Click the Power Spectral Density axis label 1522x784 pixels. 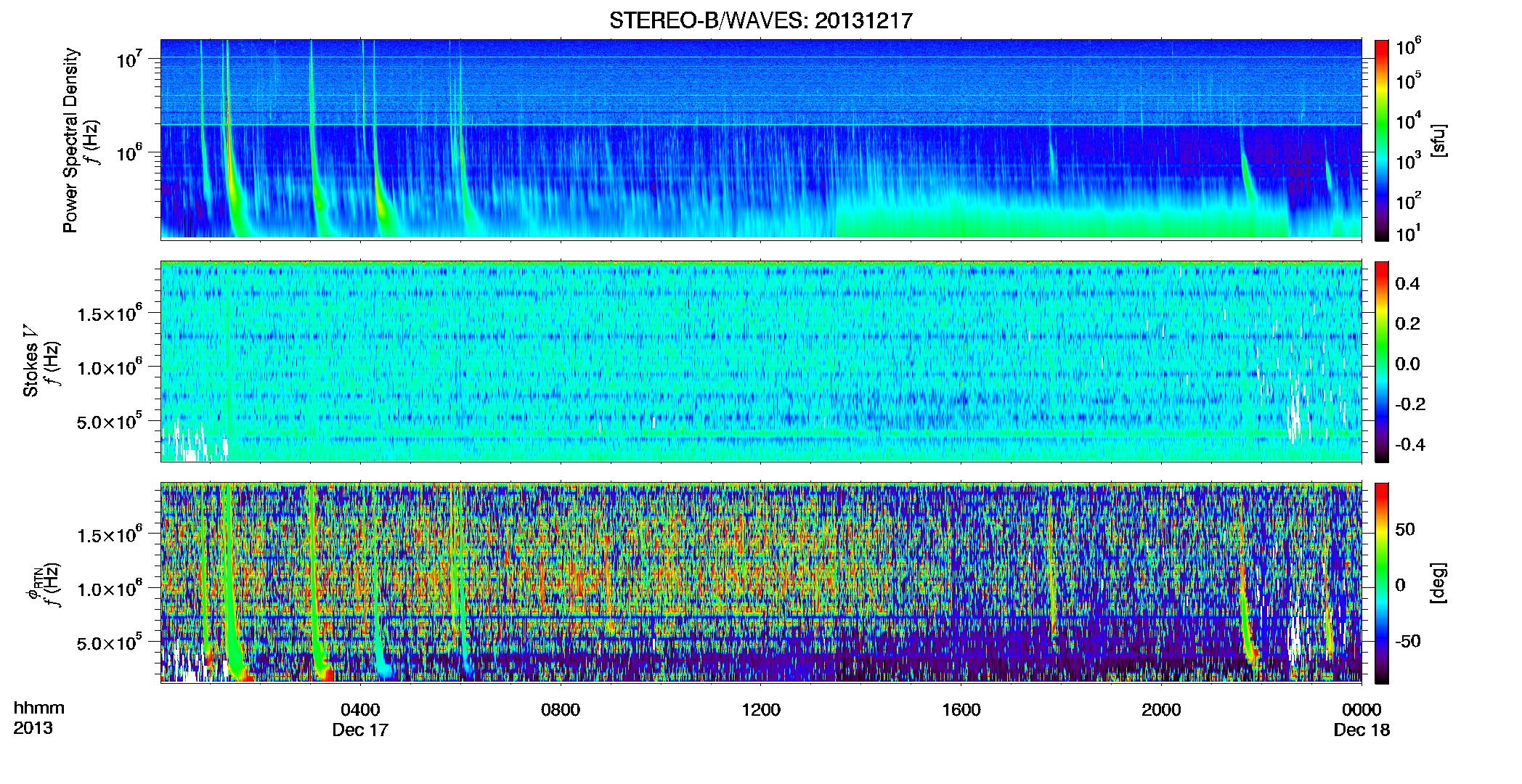click(x=70, y=140)
